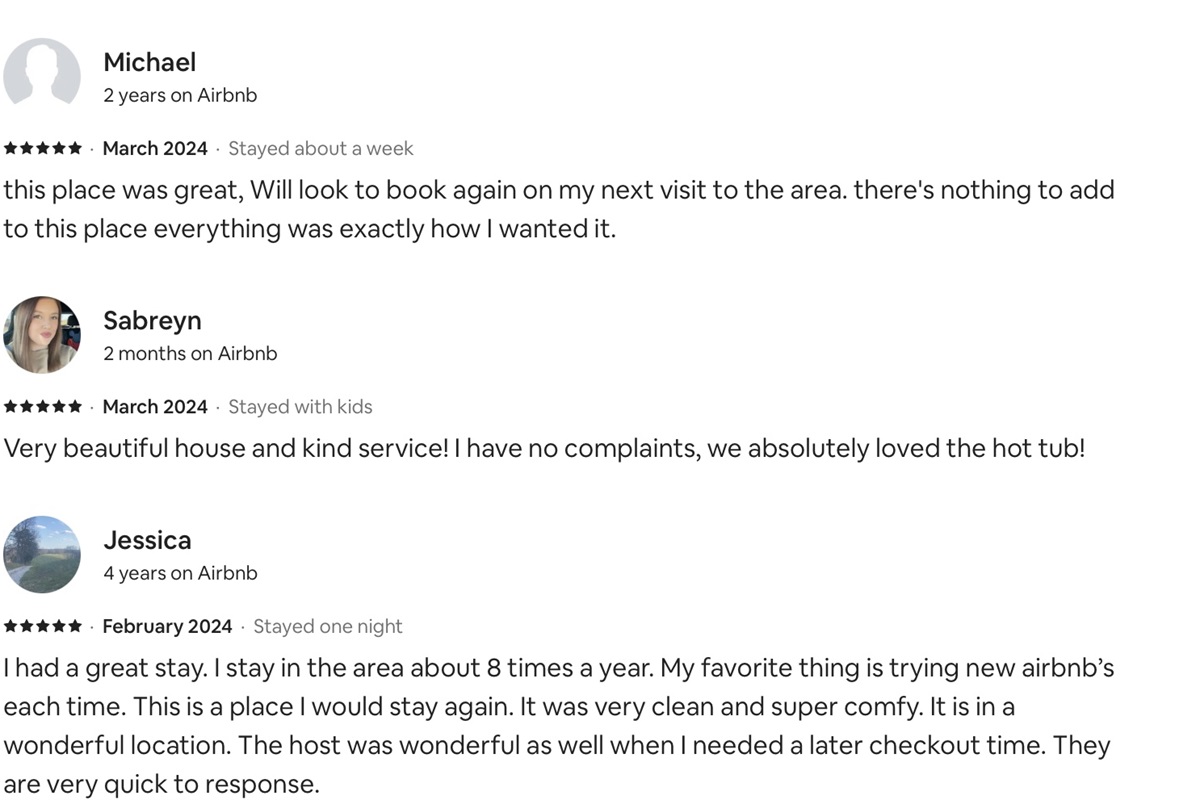
Task: Click the reviewer name Michael
Action: coord(149,62)
